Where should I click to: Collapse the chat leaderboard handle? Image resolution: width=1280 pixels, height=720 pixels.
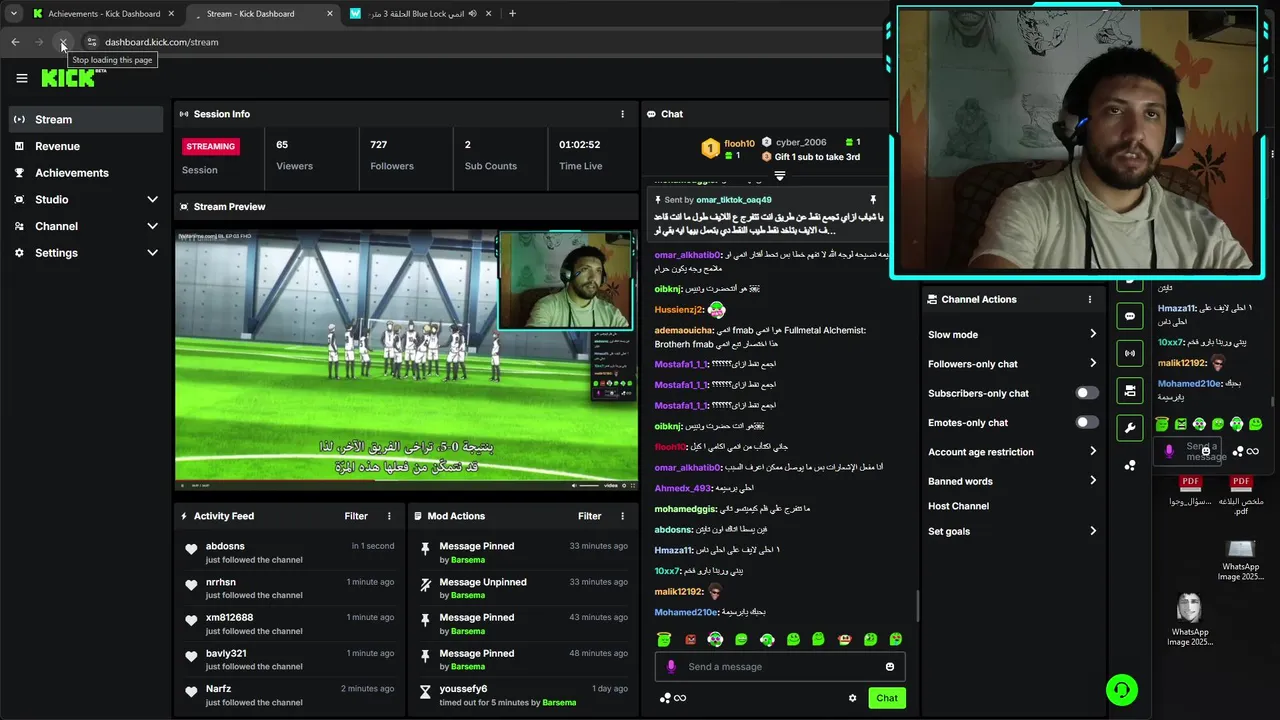(x=780, y=176)
